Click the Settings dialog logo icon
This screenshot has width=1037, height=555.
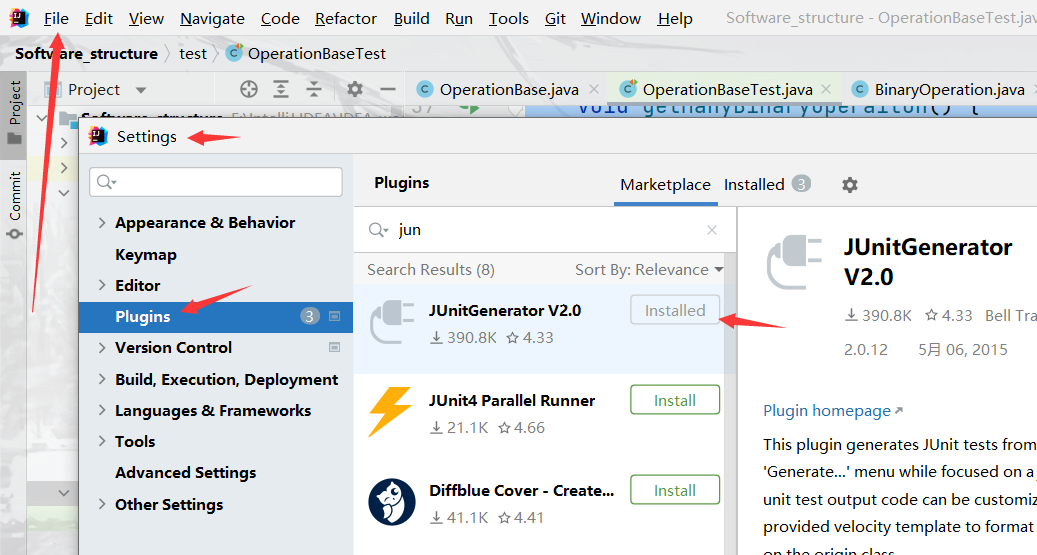(x=98, y=136)
